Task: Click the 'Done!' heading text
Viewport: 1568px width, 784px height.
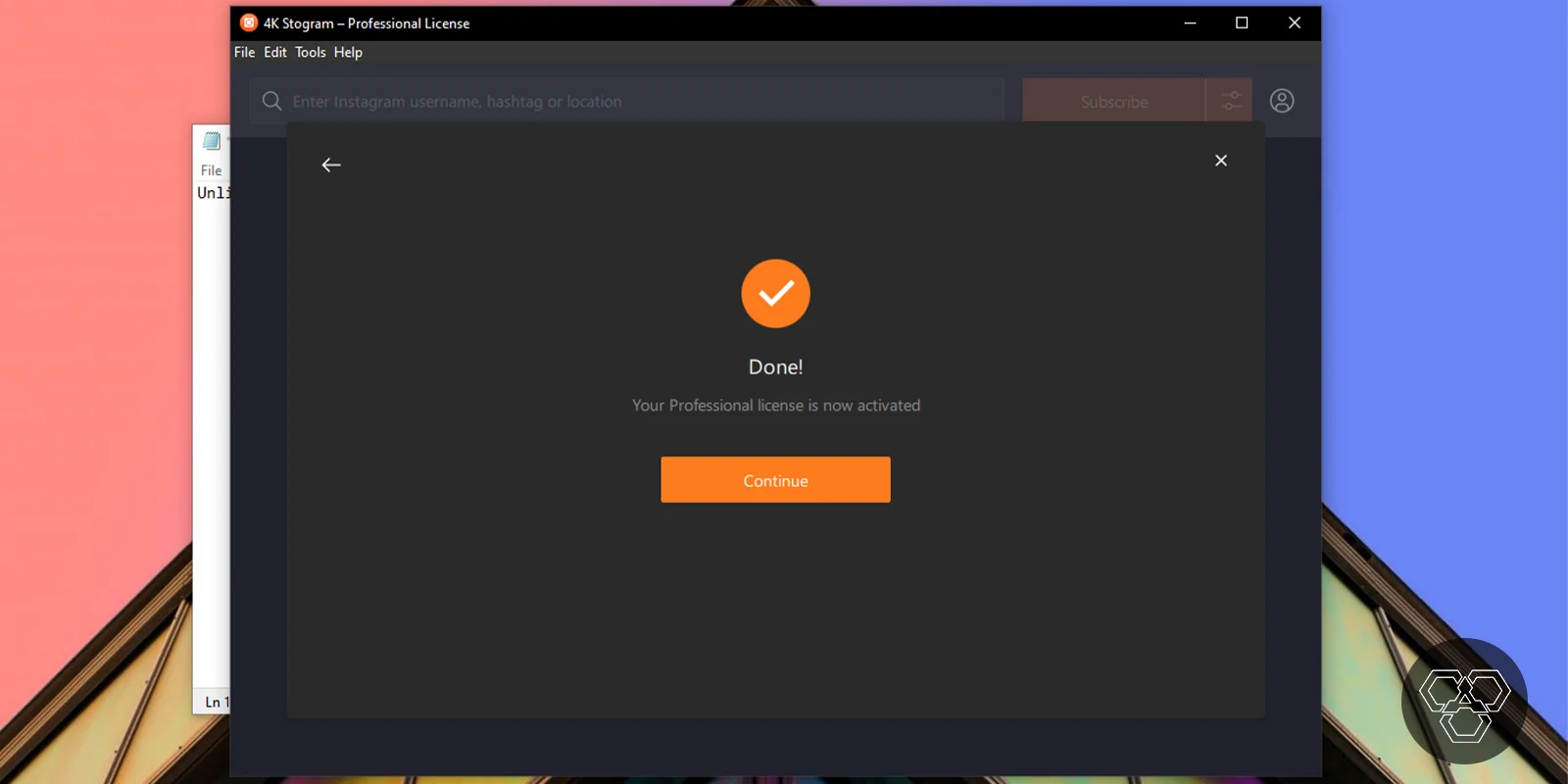Action: [x=775, y=367]
